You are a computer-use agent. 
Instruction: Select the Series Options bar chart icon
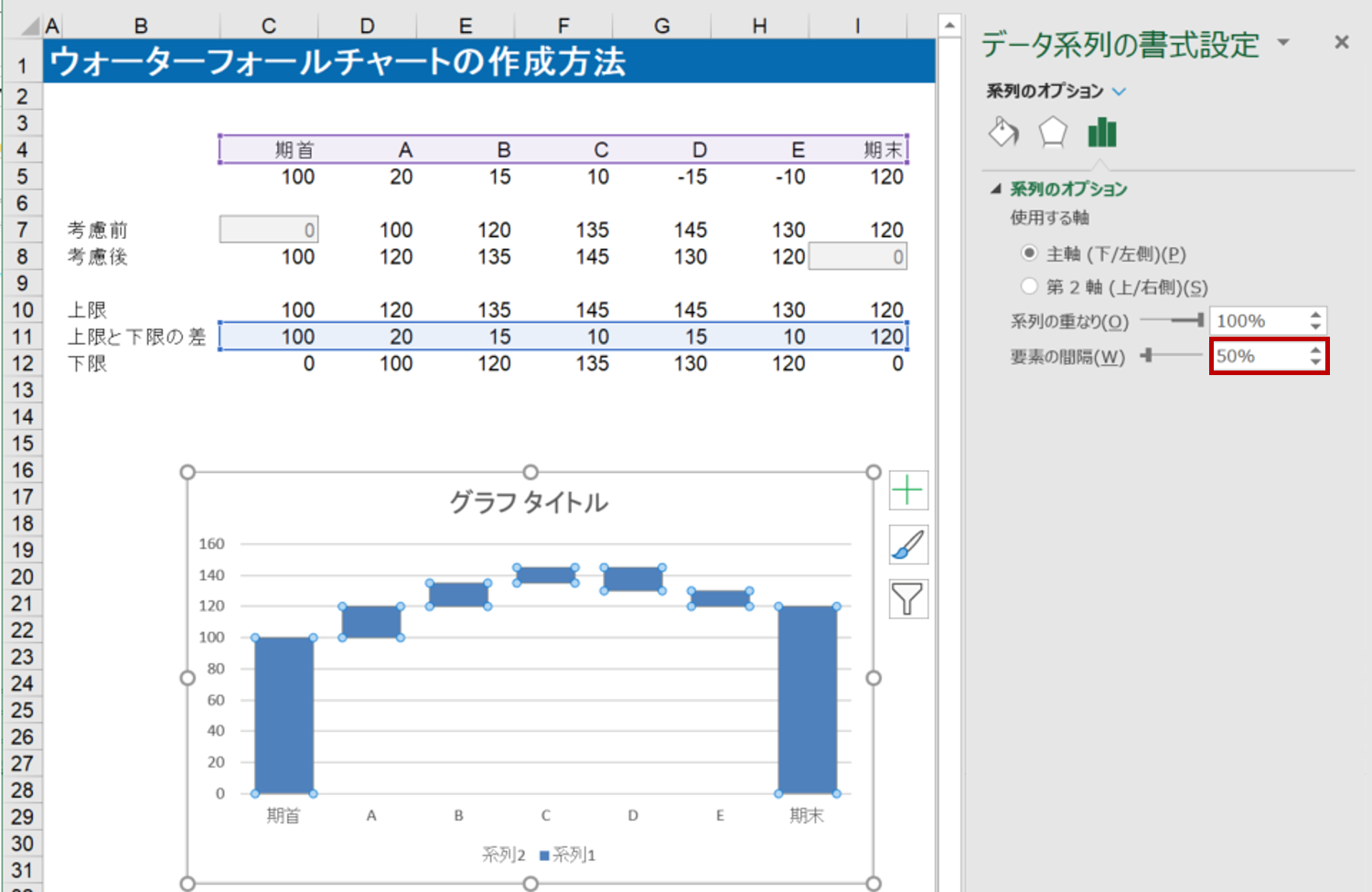(x=1102, y=133)
